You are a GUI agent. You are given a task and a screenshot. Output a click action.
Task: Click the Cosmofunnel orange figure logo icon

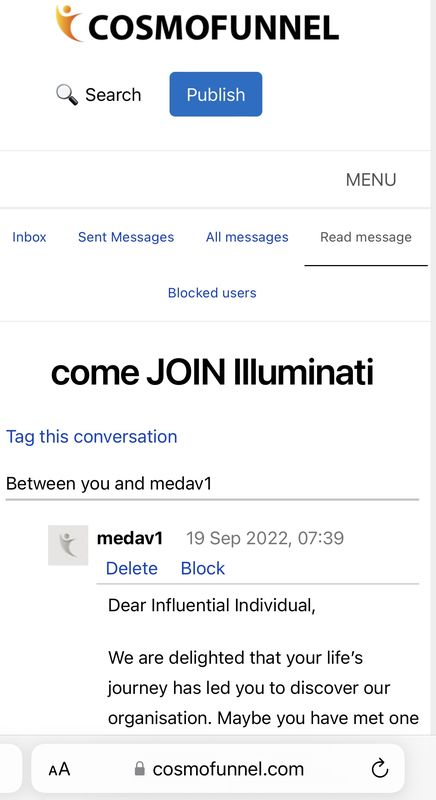tap(68, 23)
